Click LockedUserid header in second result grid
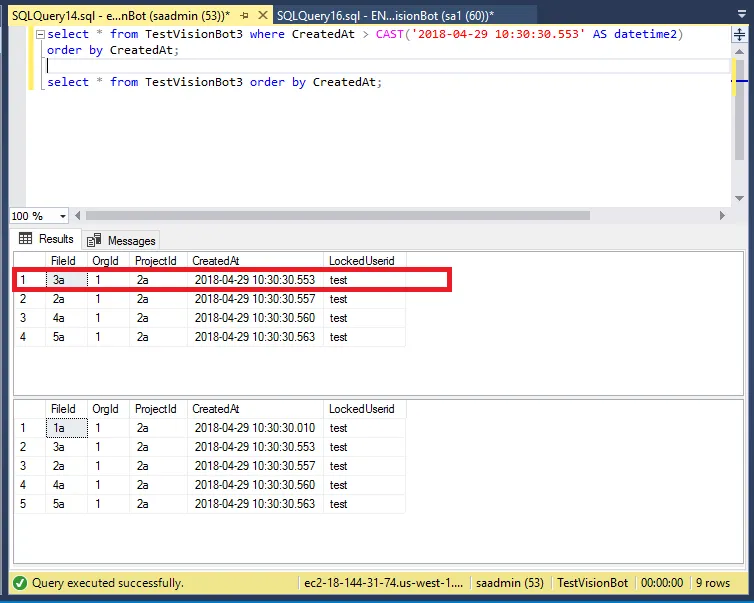Image resolution: width=754 pixels, height=603 pixels. pyautogui.click(x=364, y=409)
